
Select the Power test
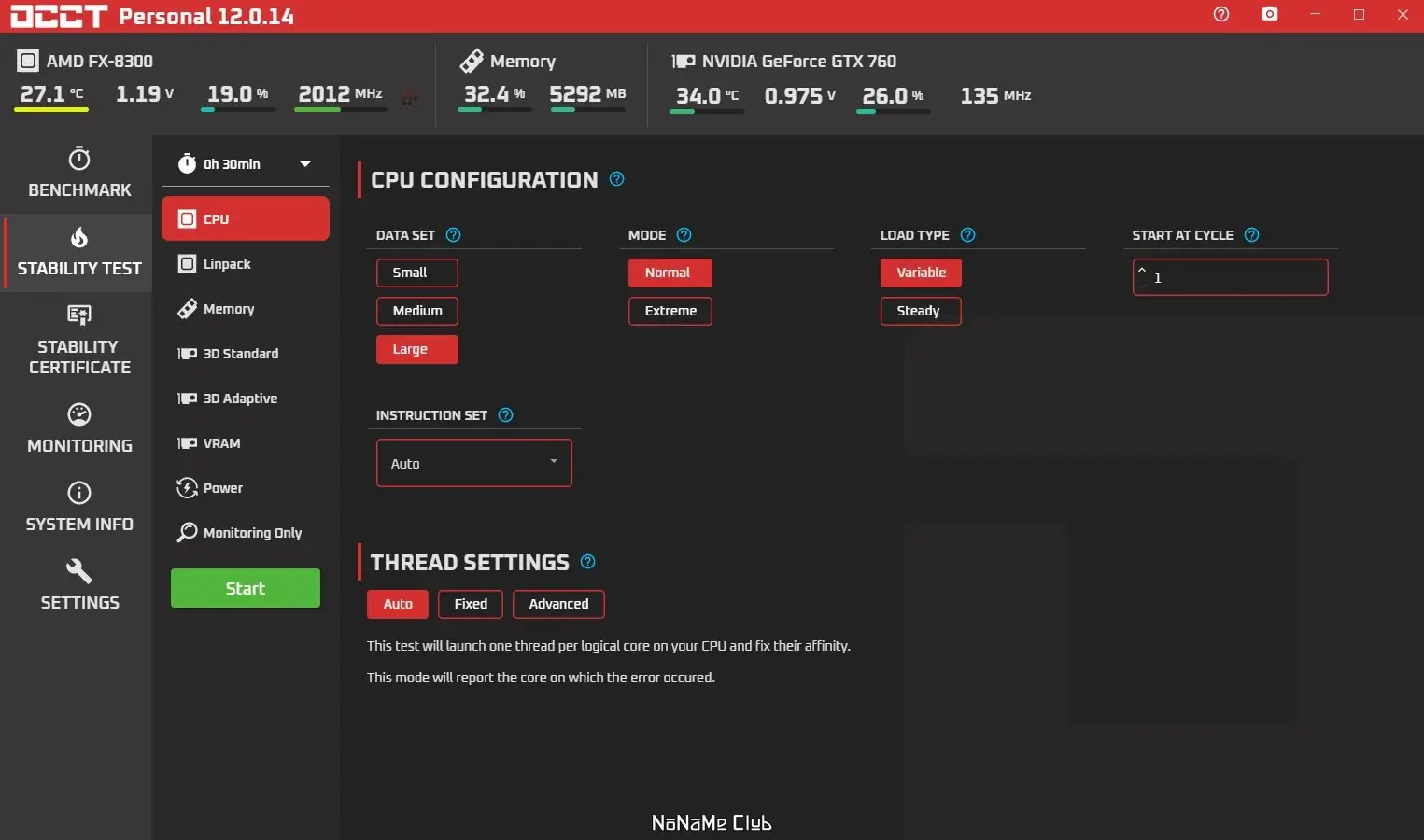tap(246, 488)
